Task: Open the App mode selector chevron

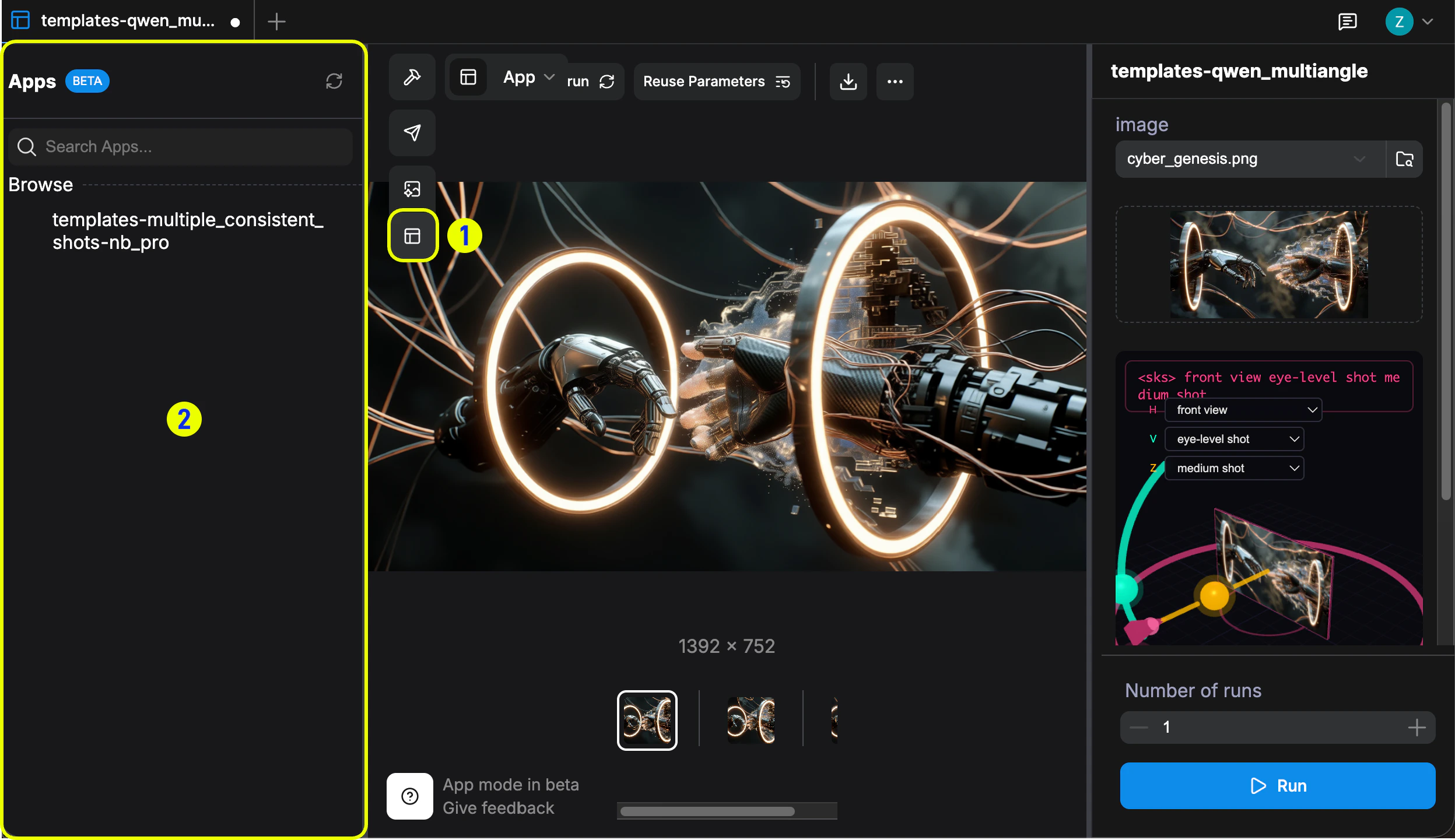Action: [549, 76]
